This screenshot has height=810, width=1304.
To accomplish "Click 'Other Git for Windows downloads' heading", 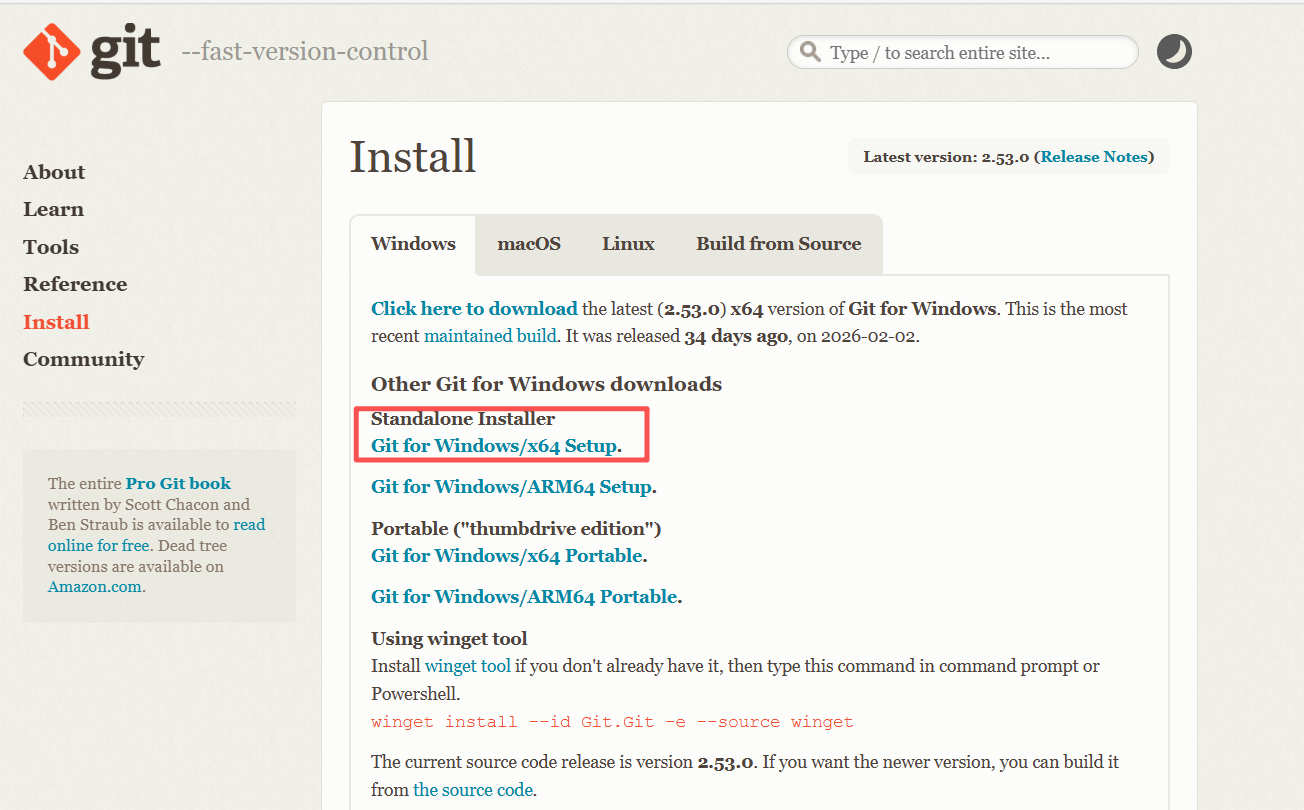I will tap(546, 384).
